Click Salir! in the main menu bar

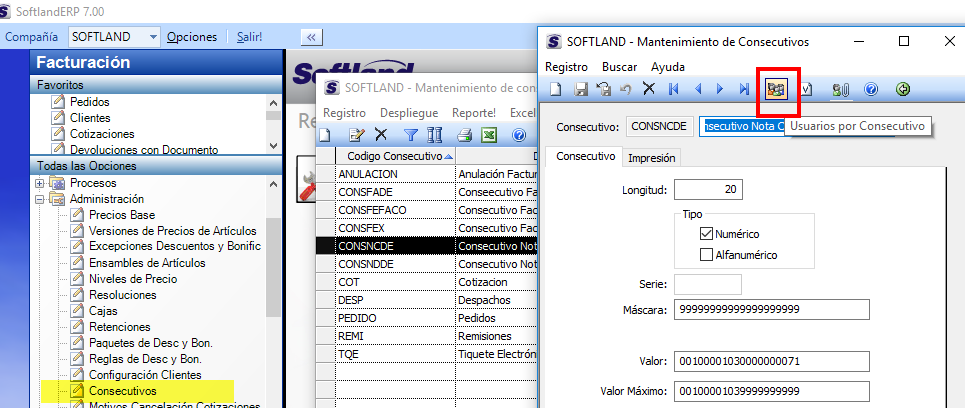[249, 37]
